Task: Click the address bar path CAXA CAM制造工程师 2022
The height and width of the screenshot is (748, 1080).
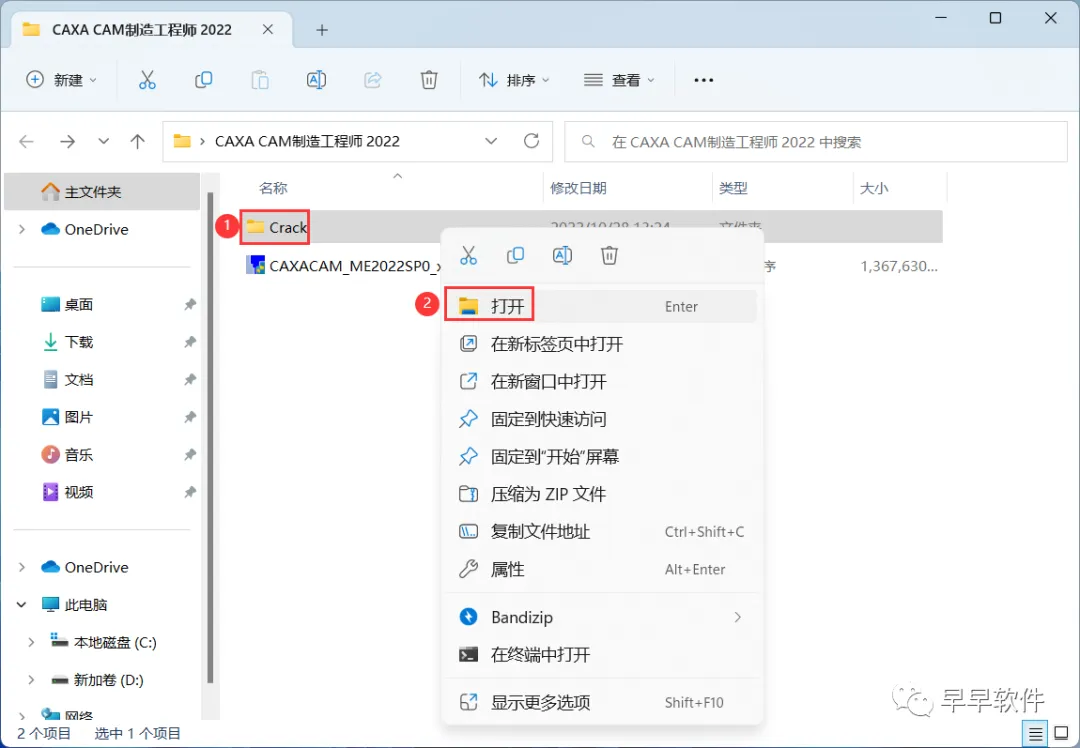Action: (x=307, y=141)
